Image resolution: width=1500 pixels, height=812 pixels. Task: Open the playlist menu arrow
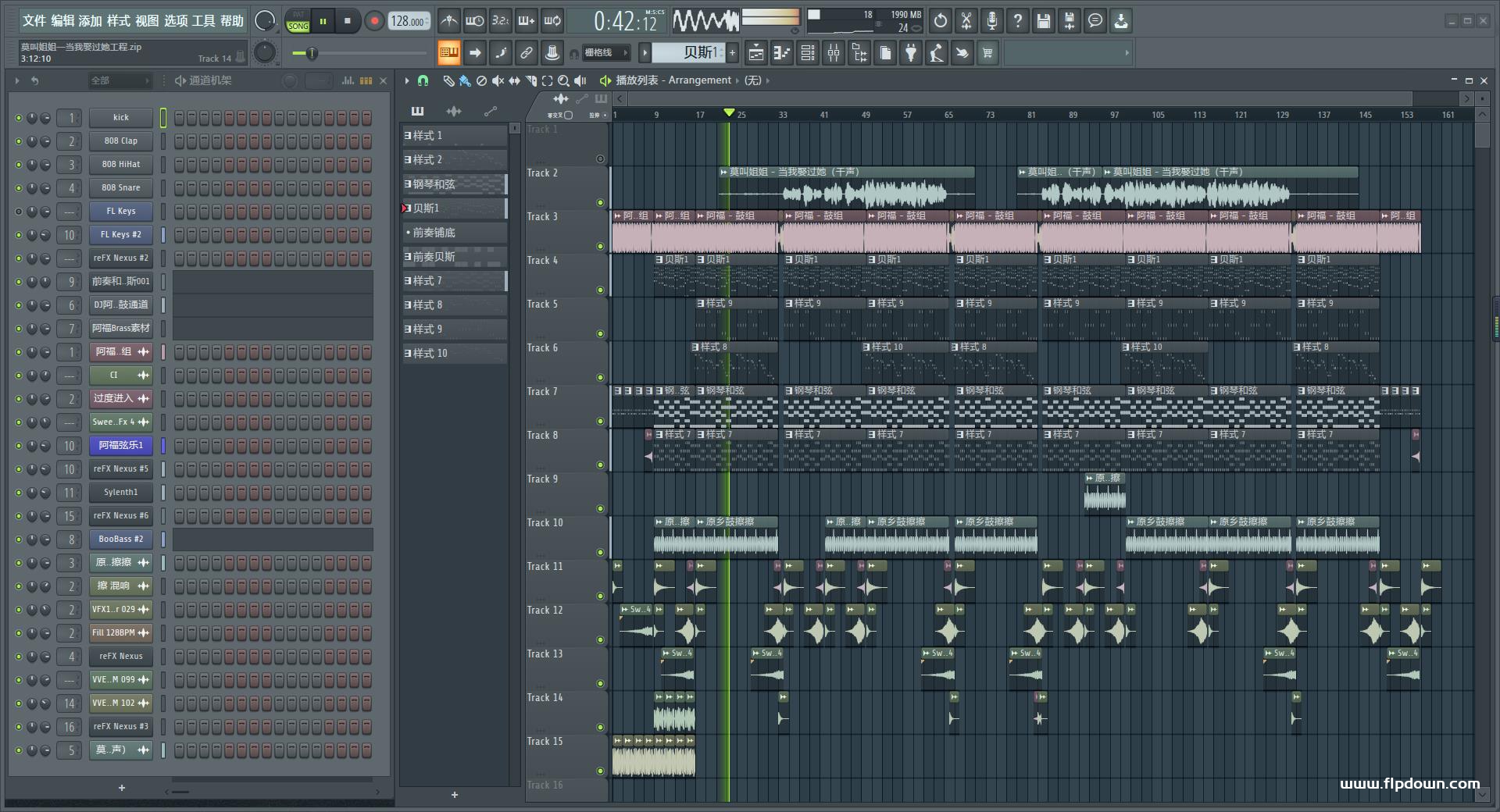pos(407,80)
